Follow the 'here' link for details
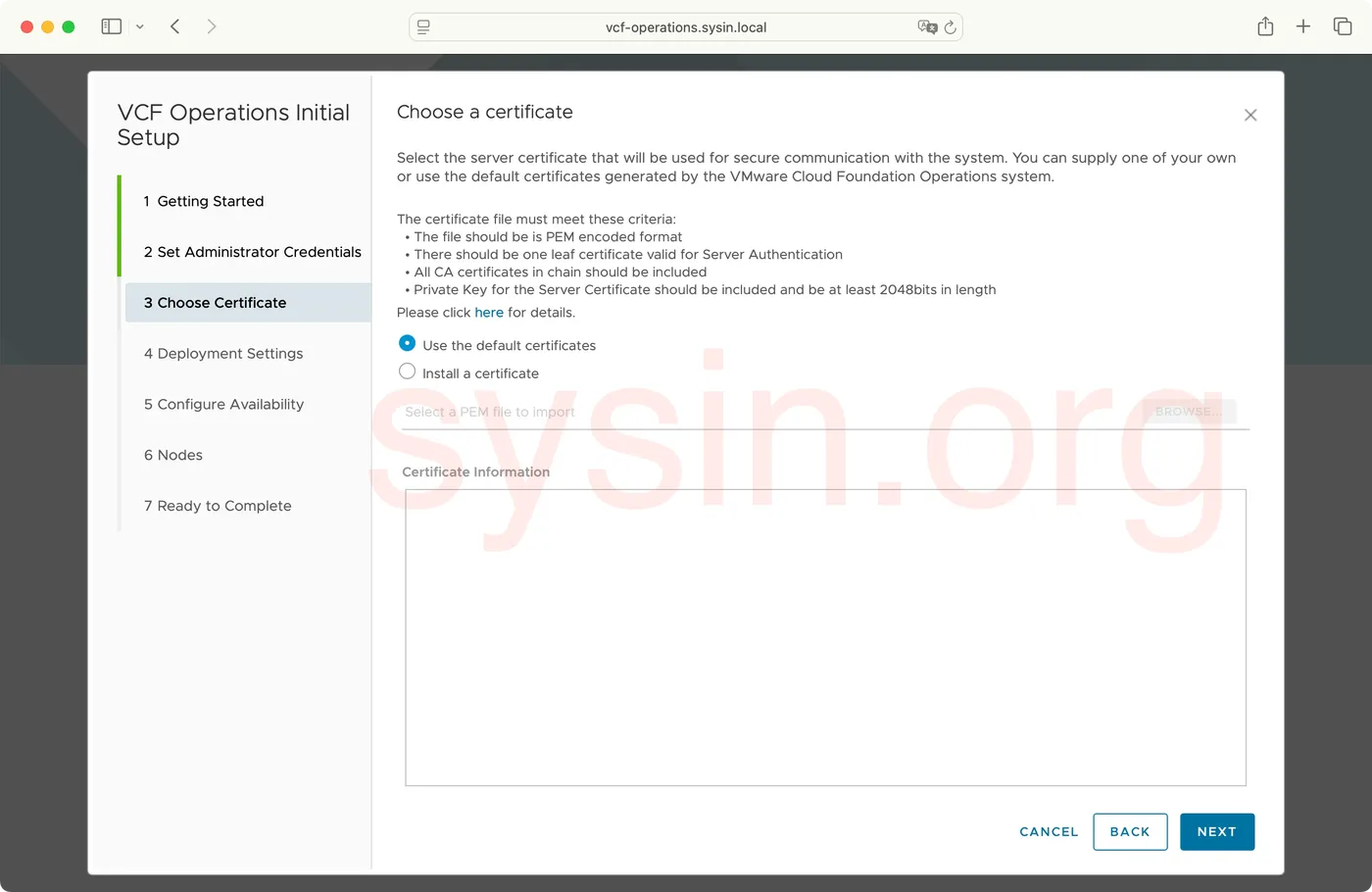This screenshot has height=892, width=1372. click(x=489, y=313)
